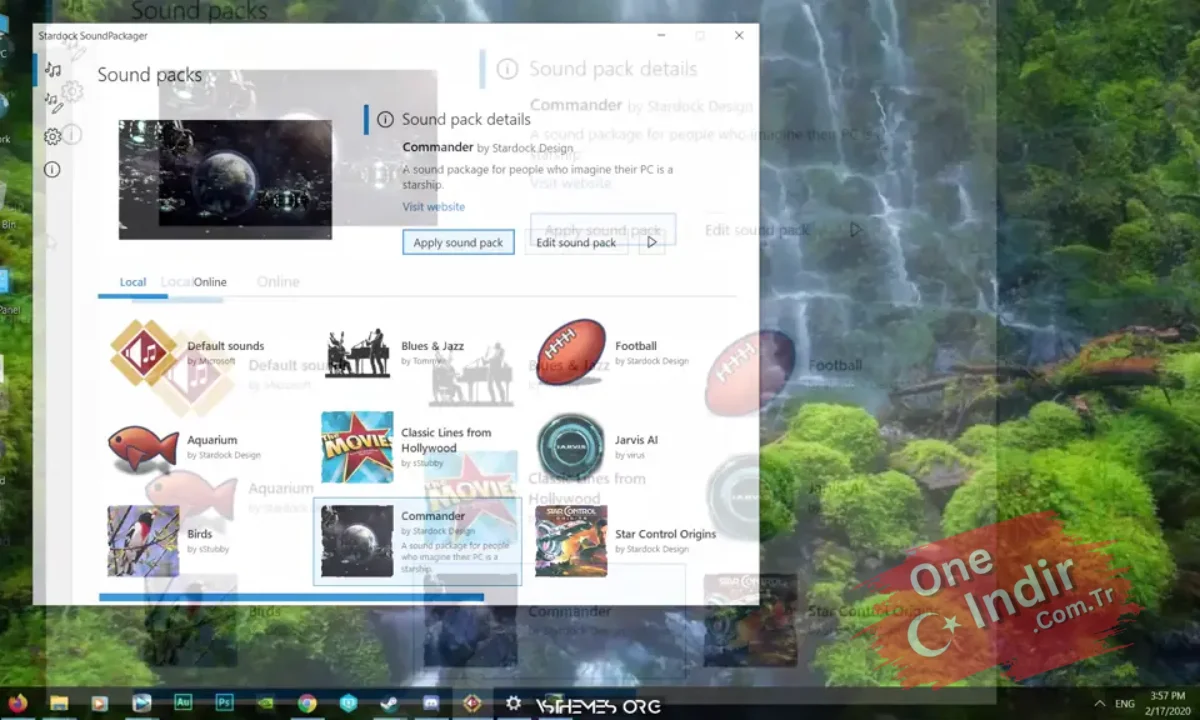This screenshot has height=720, width=1200.
Task: Select the Birds pack icon
Action: [143, 541]
